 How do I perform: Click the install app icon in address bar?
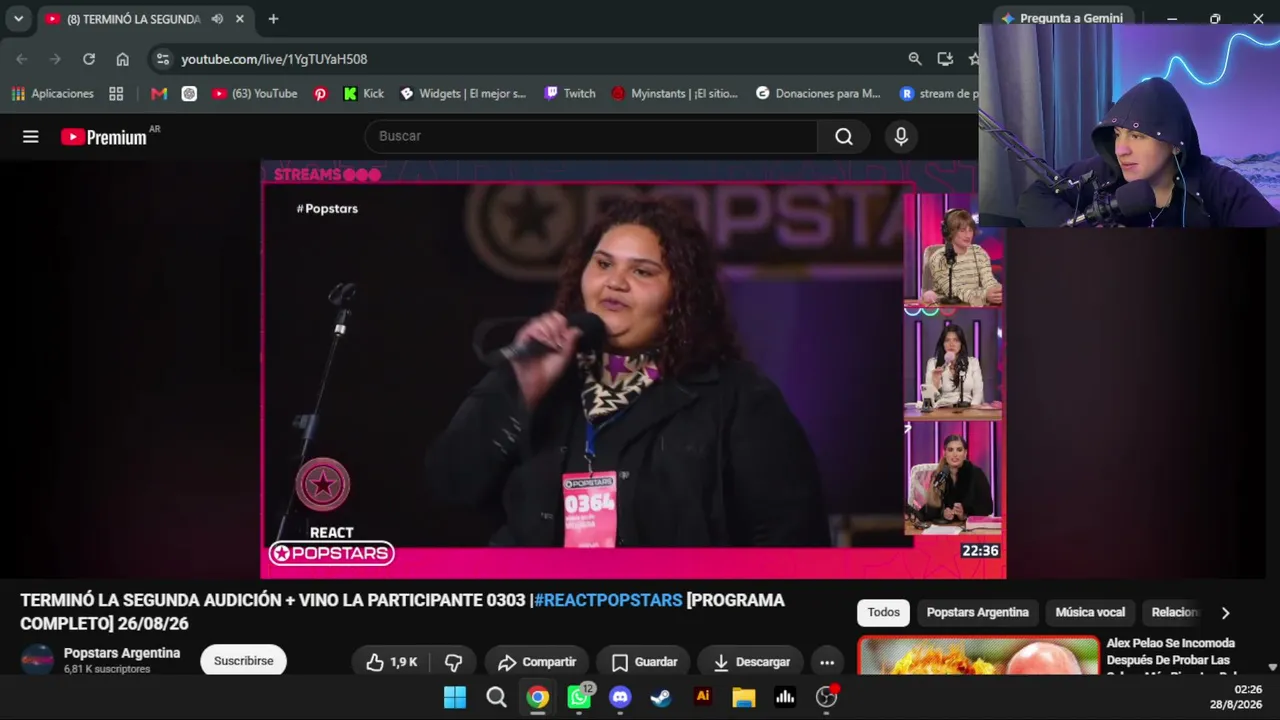(x=945, y=59)
